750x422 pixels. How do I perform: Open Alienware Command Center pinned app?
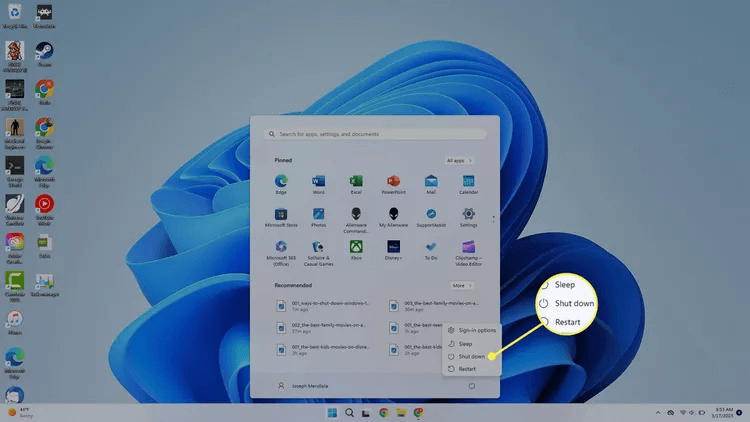tap(356, 220)
